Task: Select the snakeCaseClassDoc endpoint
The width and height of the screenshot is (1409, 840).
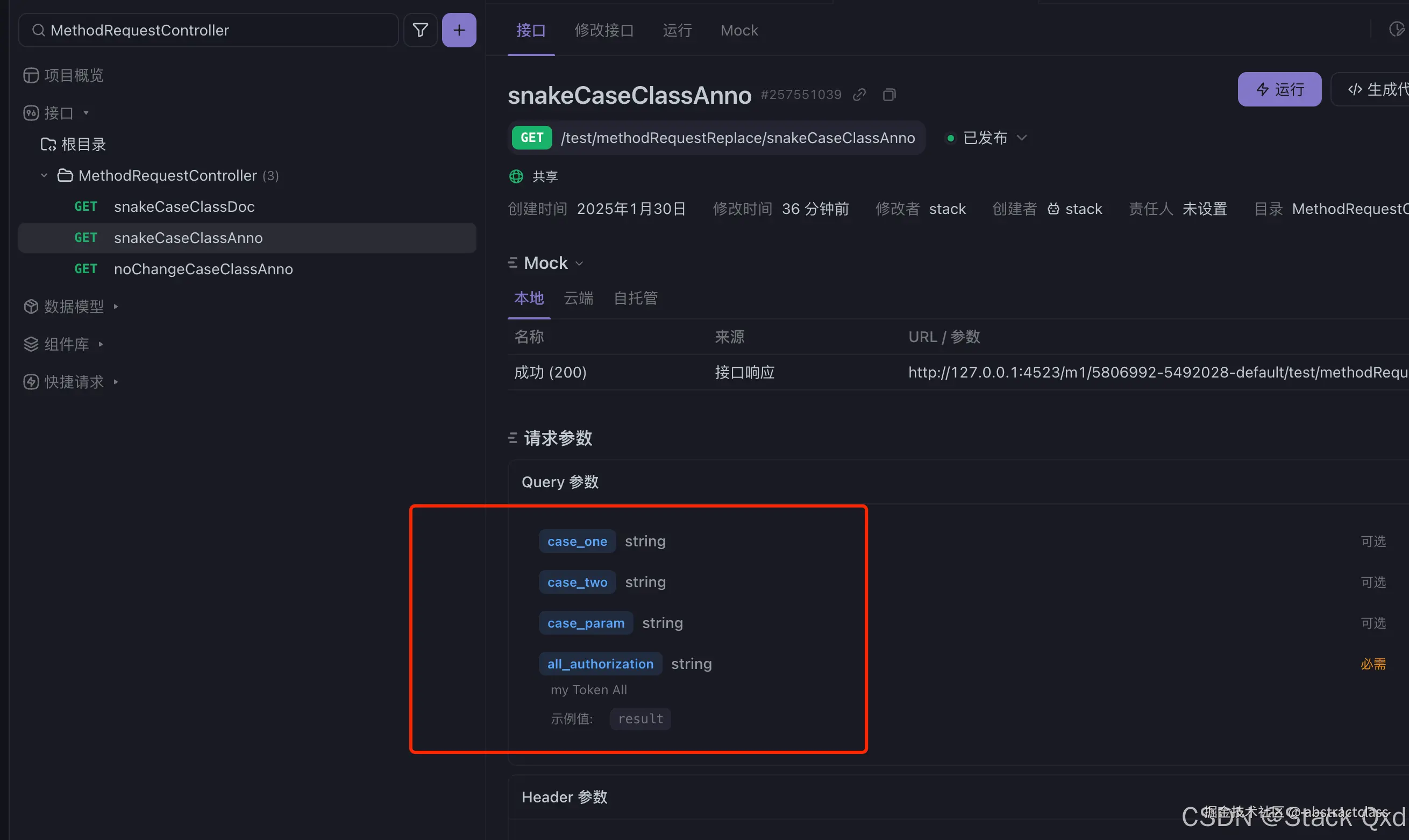Action: click(184, 206)
